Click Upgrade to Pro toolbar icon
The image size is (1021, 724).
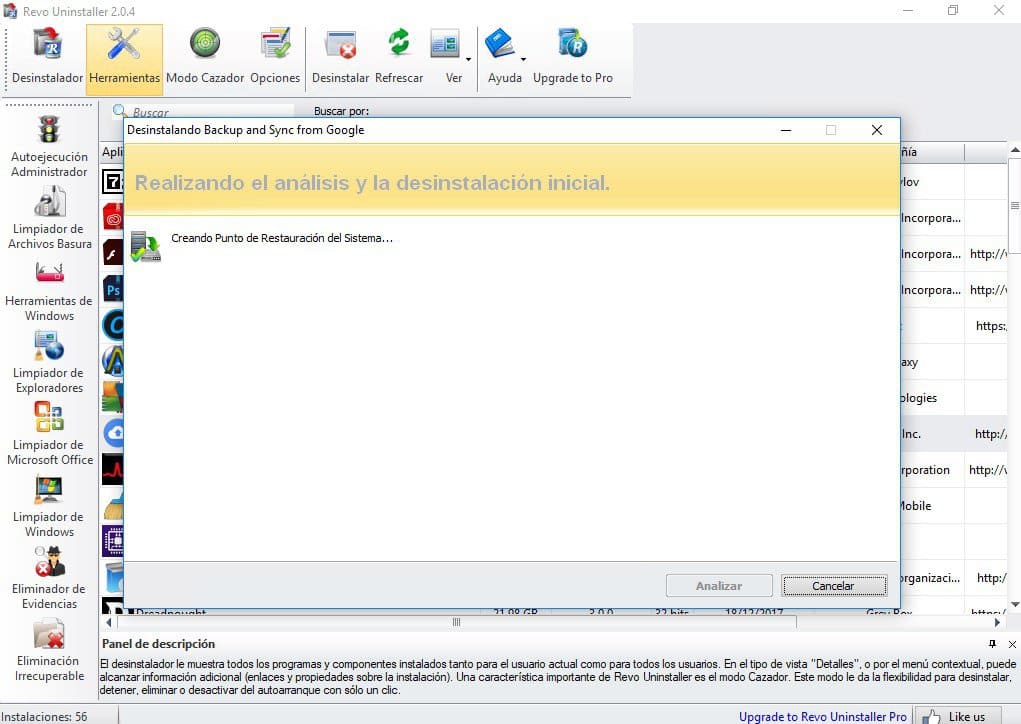(573, 57)
